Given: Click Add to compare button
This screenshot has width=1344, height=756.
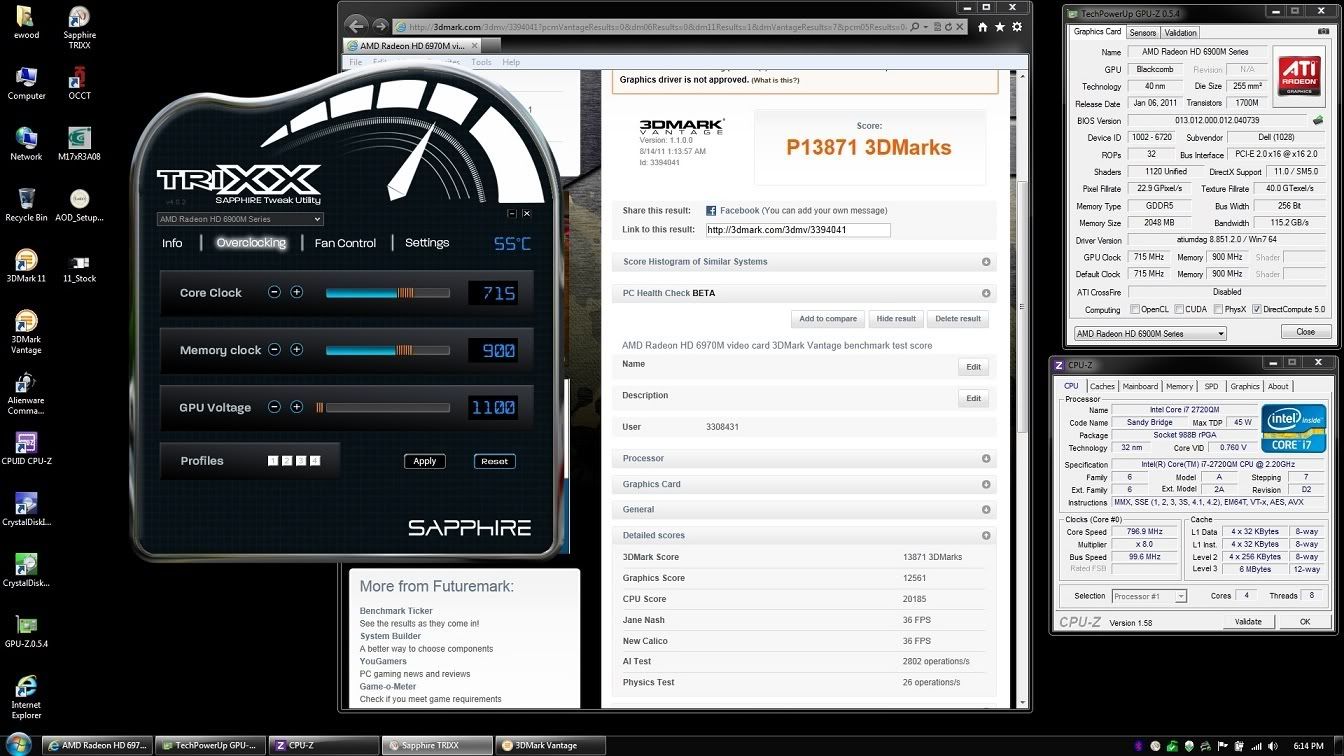Looking at the screenshot, I should coord(828,319).
